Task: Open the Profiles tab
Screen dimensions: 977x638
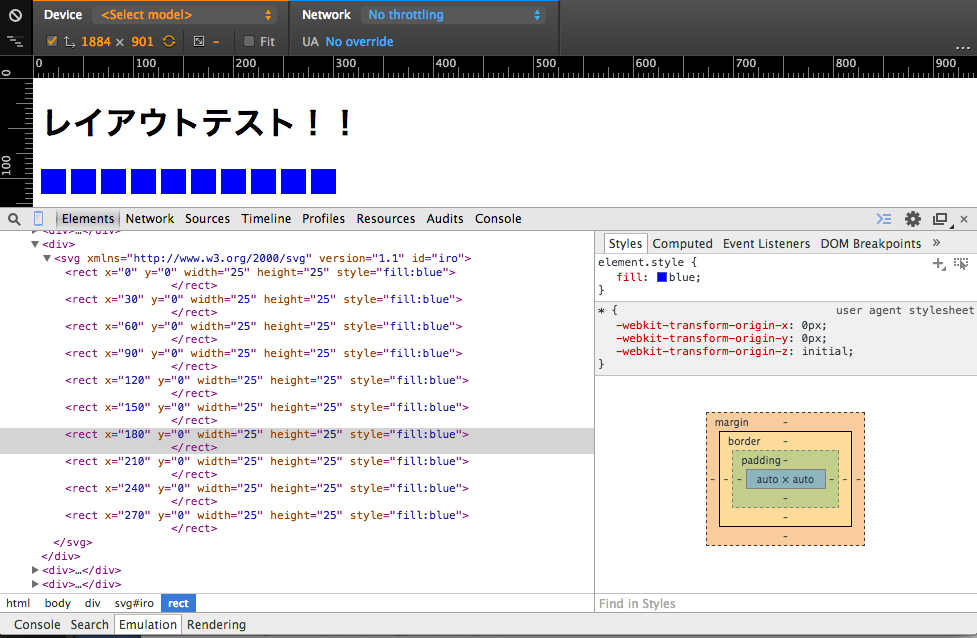Action: (323, 219)
